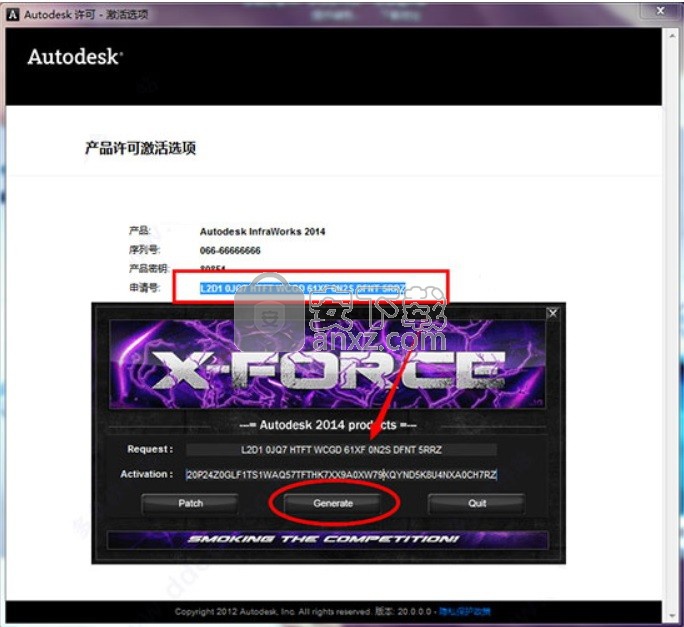Image resolution: width=684 pixels, height=627 pixels.
Task: Click the Autodesk 2014 products label
Action: click(328, 425)
